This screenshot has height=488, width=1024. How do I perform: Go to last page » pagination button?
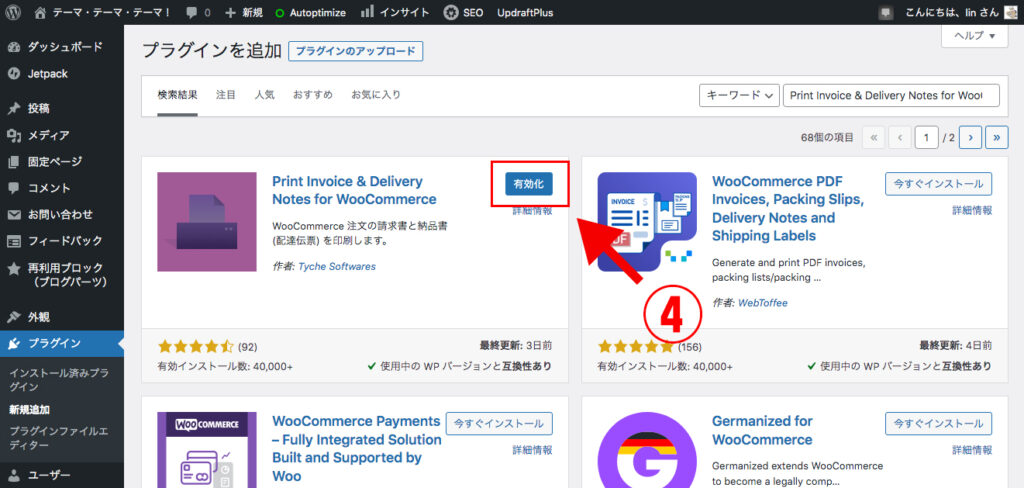[997, 137]
